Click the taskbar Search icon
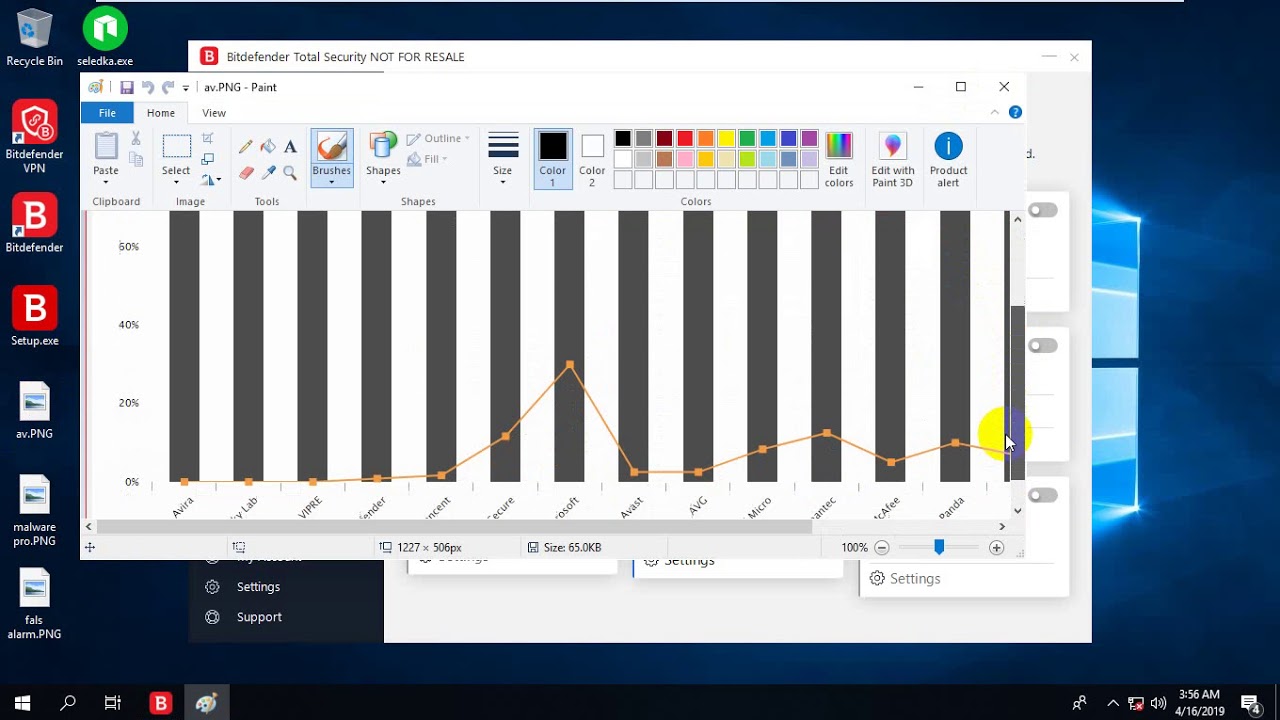 coord(68,703)
